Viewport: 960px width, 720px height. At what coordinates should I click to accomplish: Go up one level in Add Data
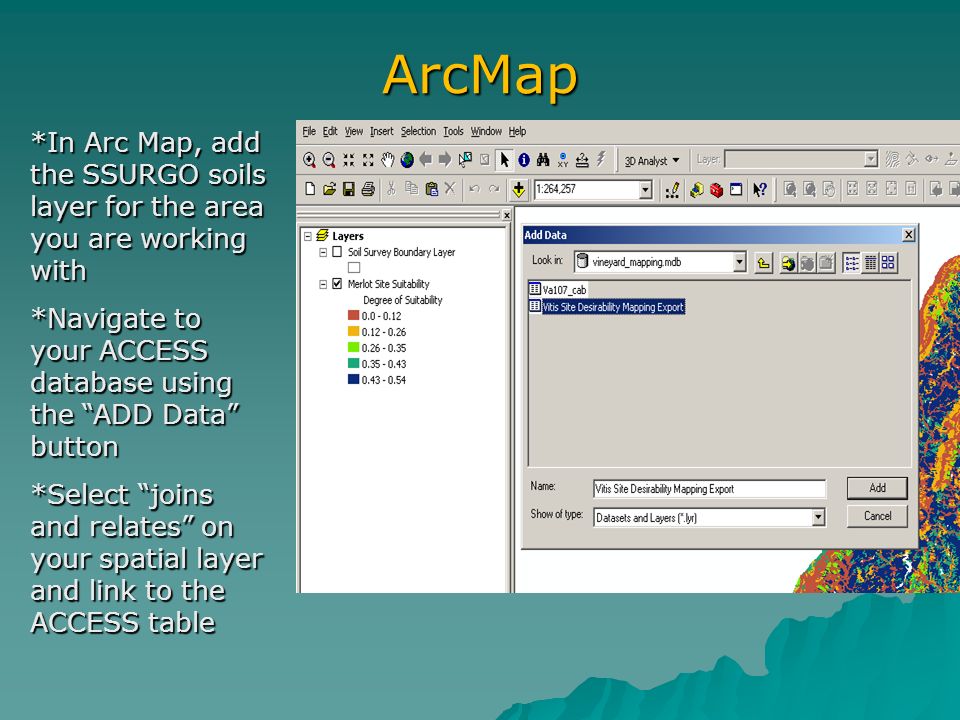point(763,263)
